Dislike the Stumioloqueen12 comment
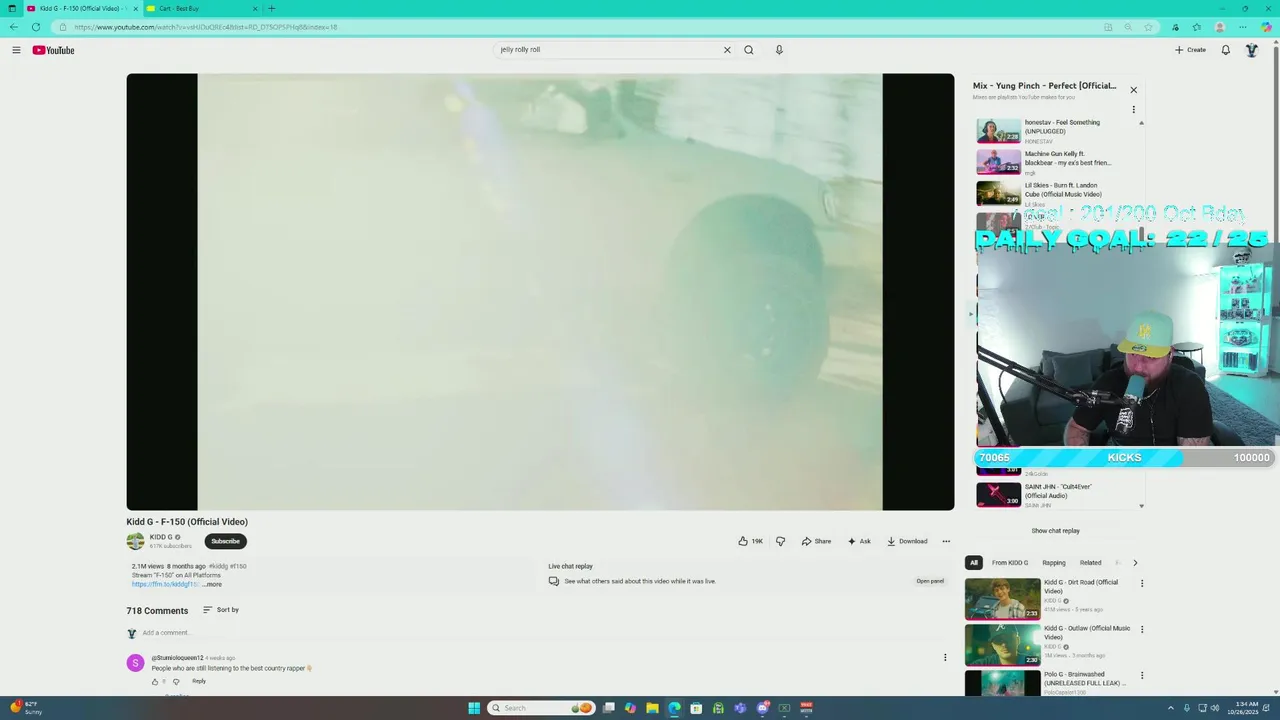Screen dimensions: 1280x720 [x=176, y=681]
